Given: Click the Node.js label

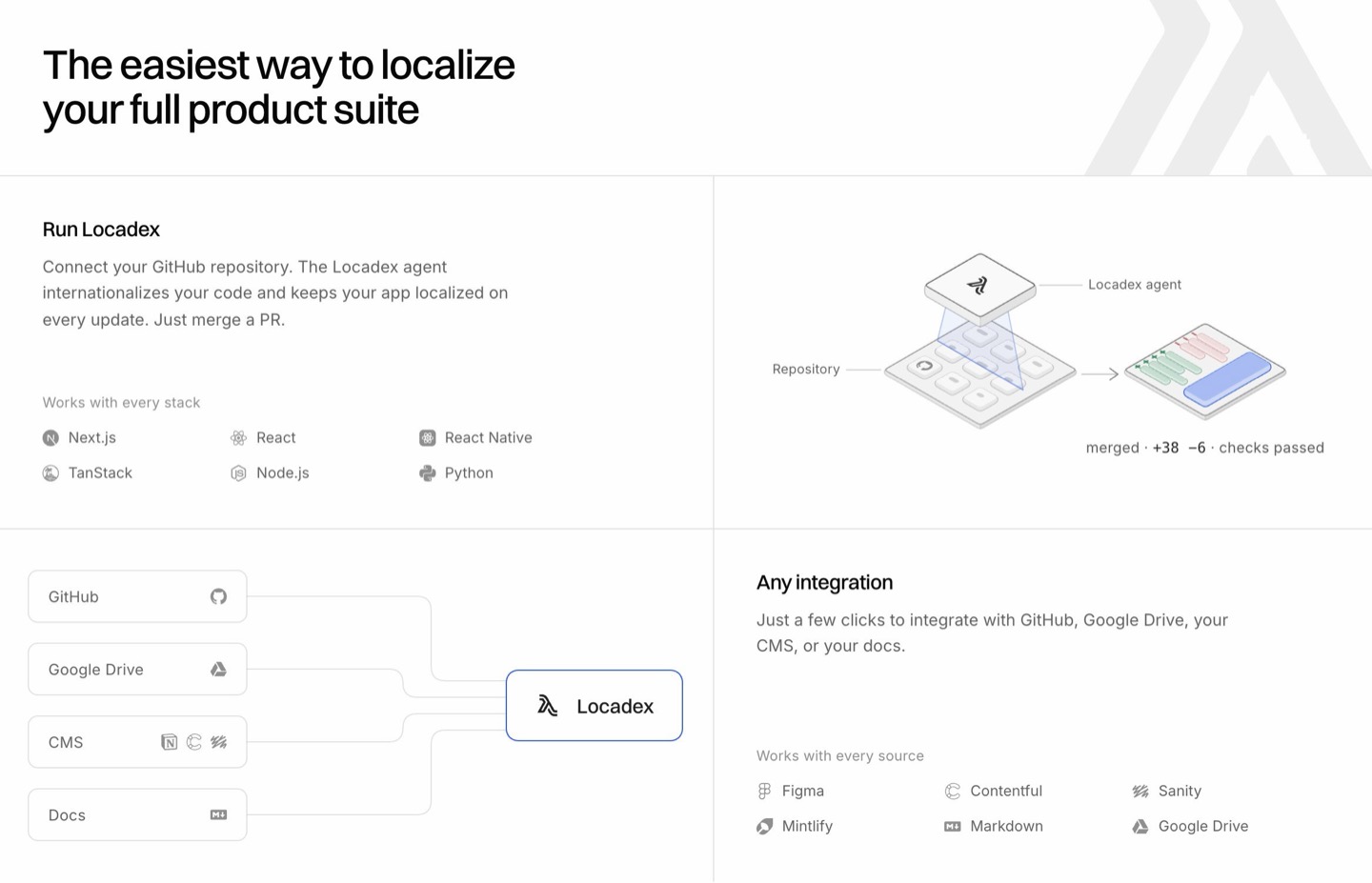Looking at the screenshot, I should 283,473.
